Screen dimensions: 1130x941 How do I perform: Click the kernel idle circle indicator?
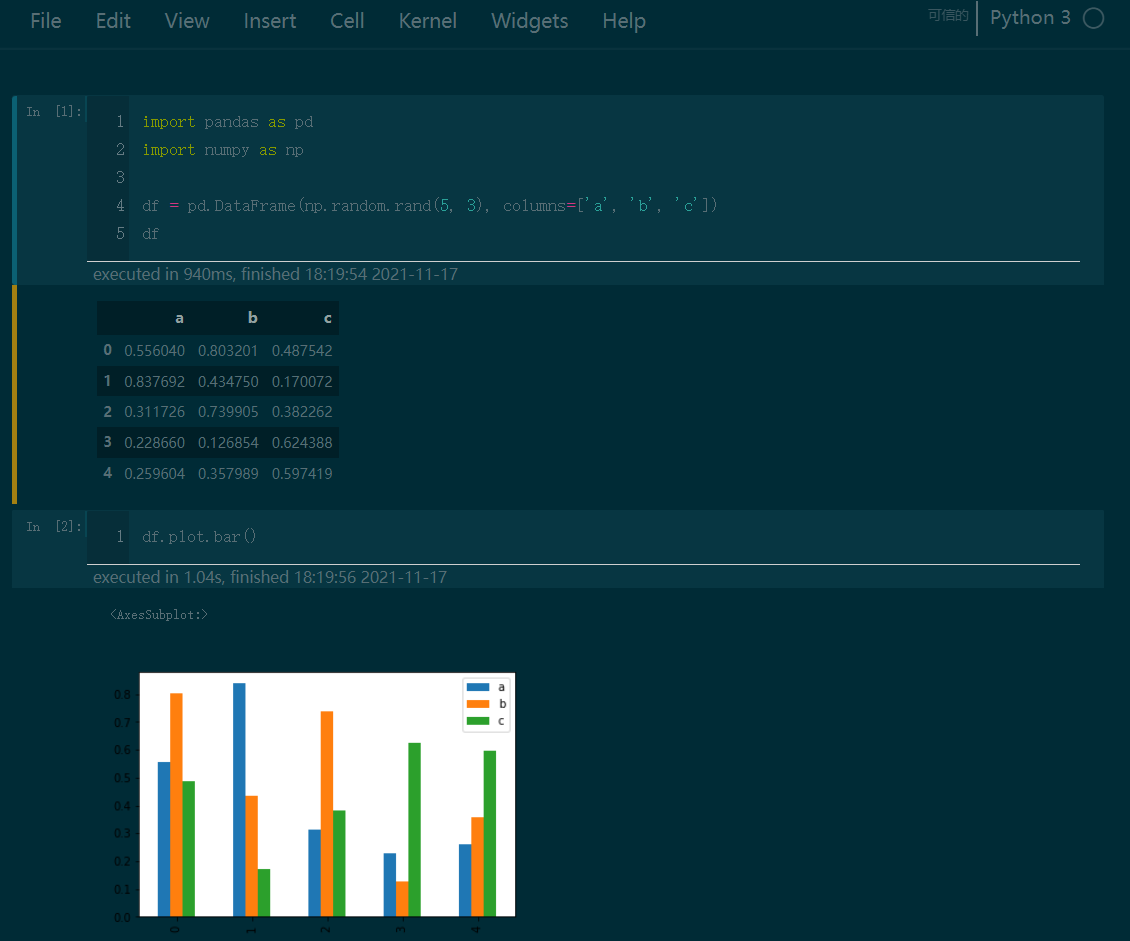[1093, 18]
